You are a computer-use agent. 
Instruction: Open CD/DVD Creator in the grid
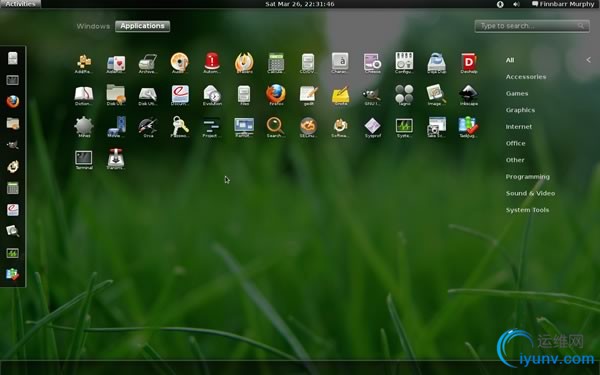click(308, 62)
